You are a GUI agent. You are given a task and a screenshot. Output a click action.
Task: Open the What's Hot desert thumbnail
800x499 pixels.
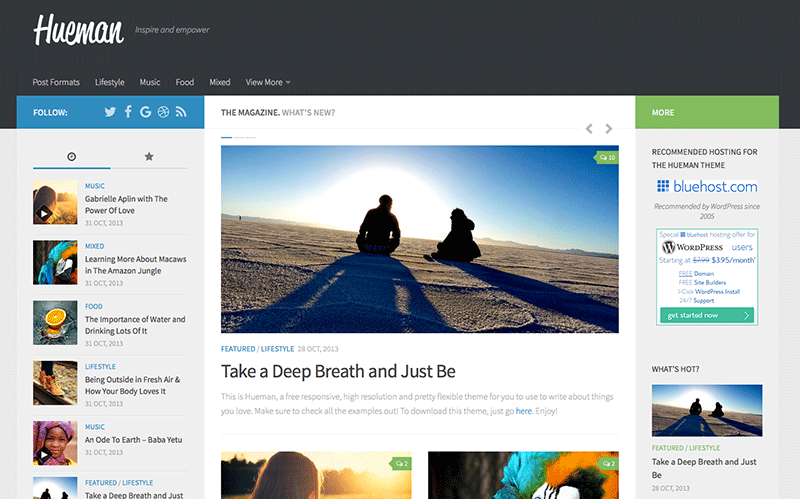pyautogui.click(x=707, y=411)
